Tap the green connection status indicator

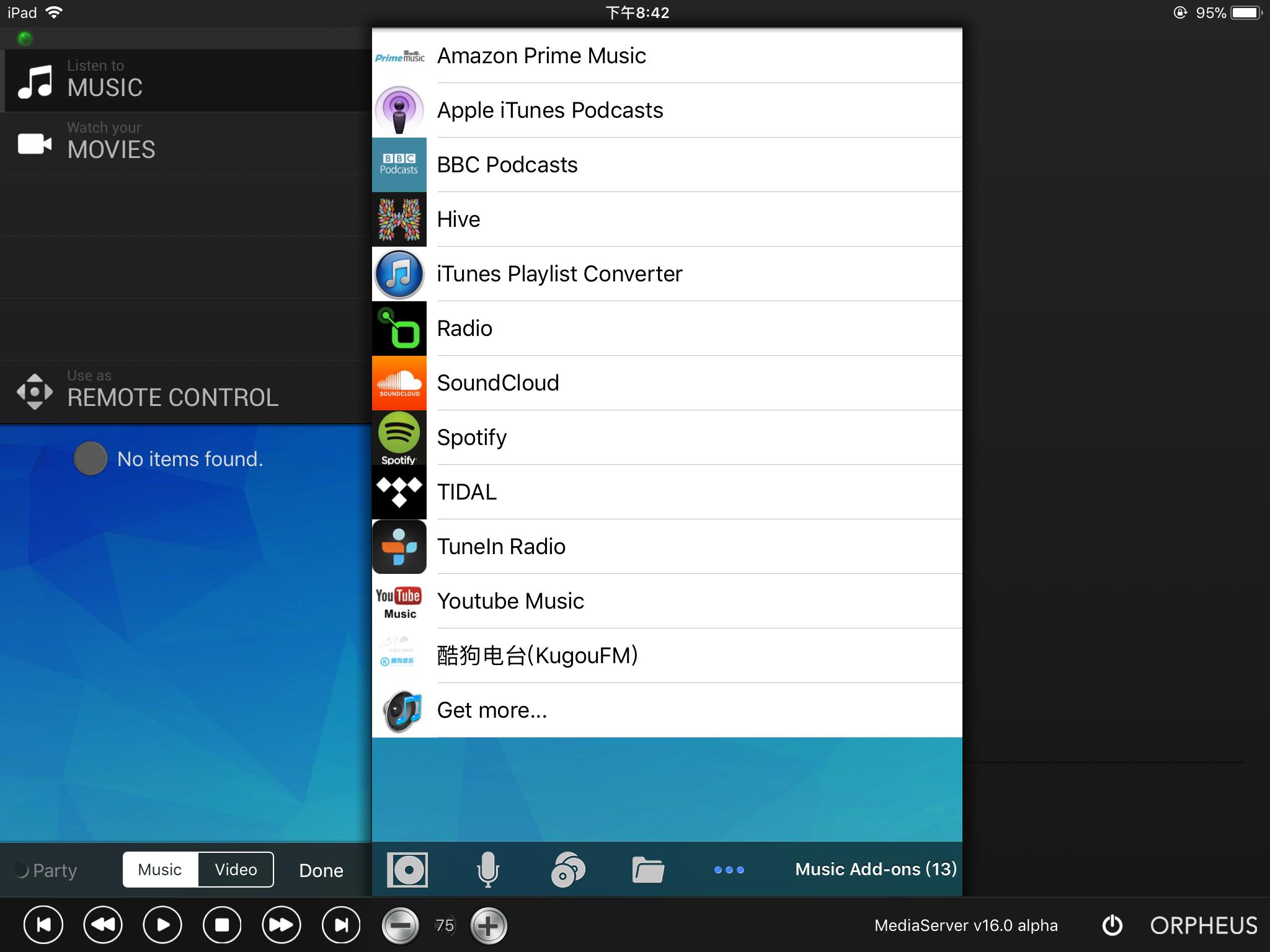click(x=25, y=38)
